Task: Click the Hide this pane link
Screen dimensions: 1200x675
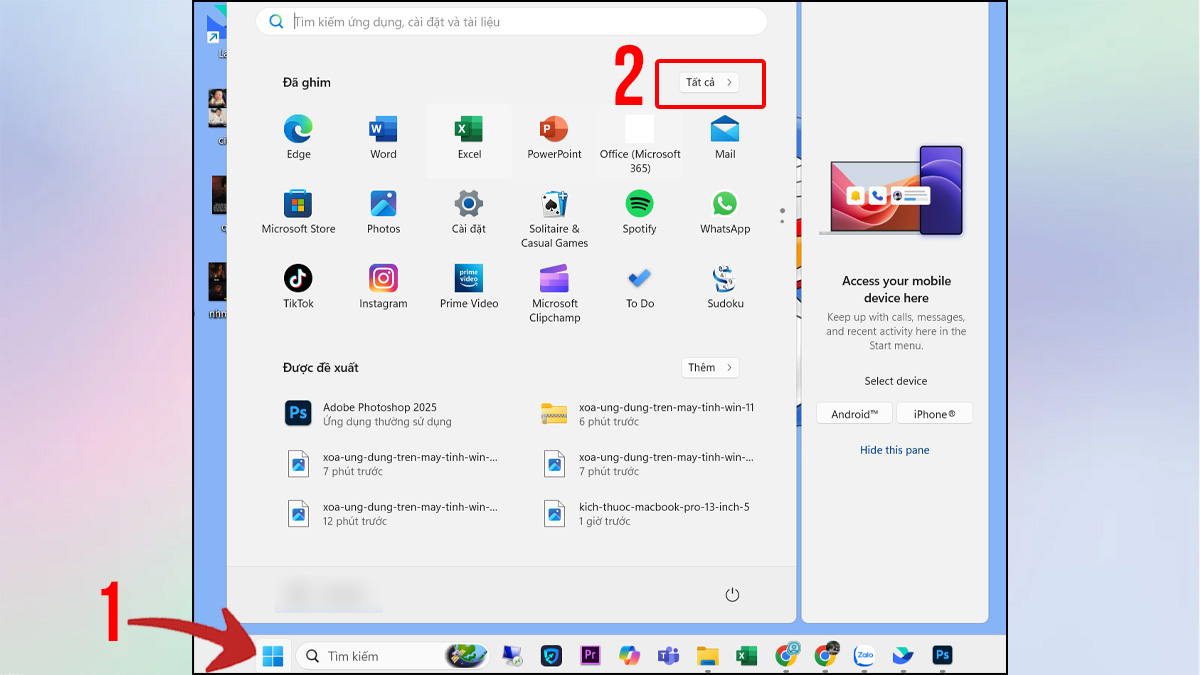Action: click(894, 450)
